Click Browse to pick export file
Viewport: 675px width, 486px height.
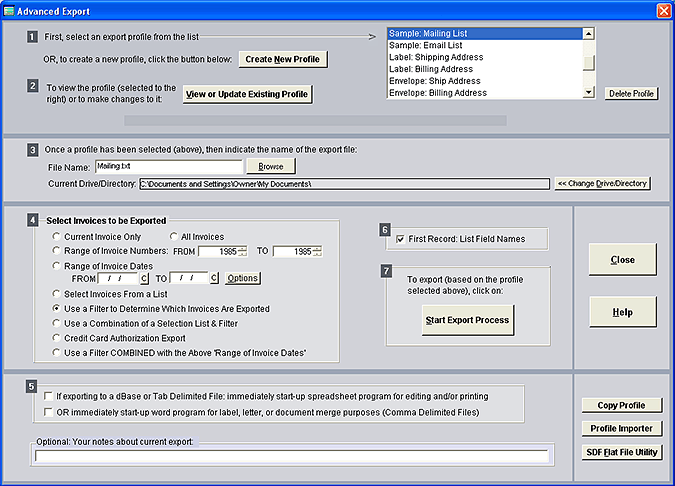[270, 166]
